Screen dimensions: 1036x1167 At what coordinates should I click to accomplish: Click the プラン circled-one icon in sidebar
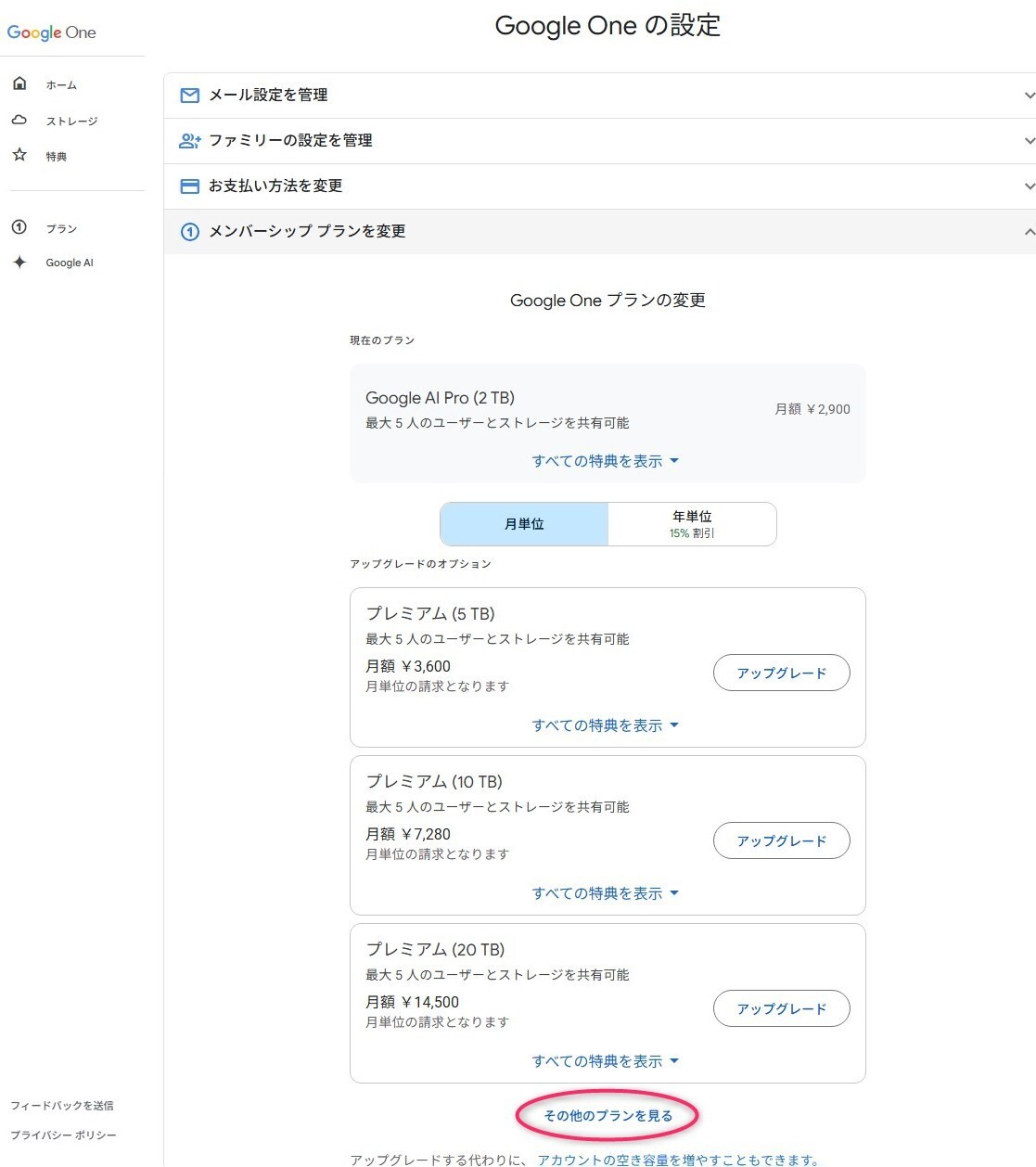[x=19, y=227]
